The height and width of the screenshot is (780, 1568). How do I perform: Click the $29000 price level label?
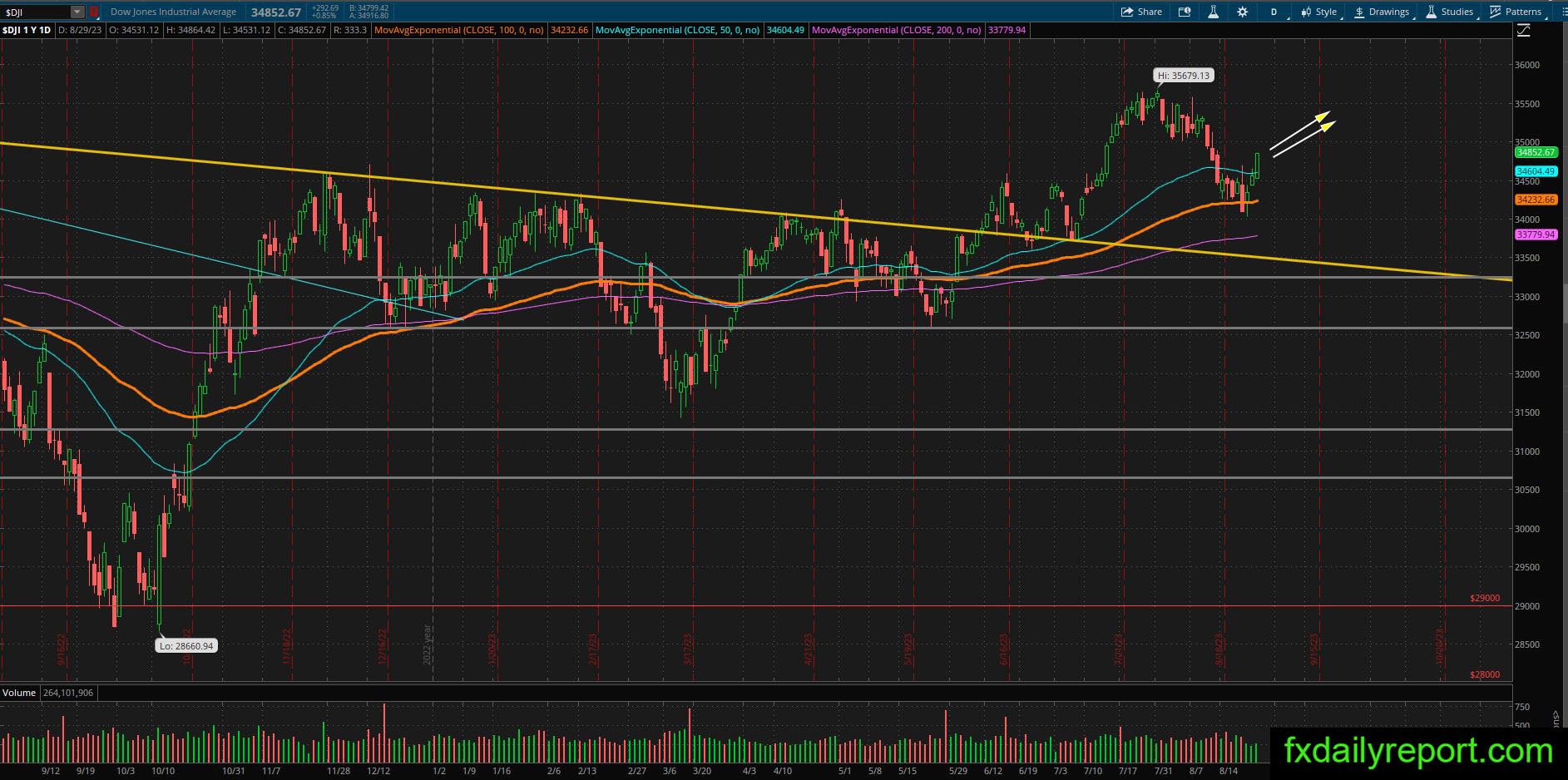click(1485, 598)
